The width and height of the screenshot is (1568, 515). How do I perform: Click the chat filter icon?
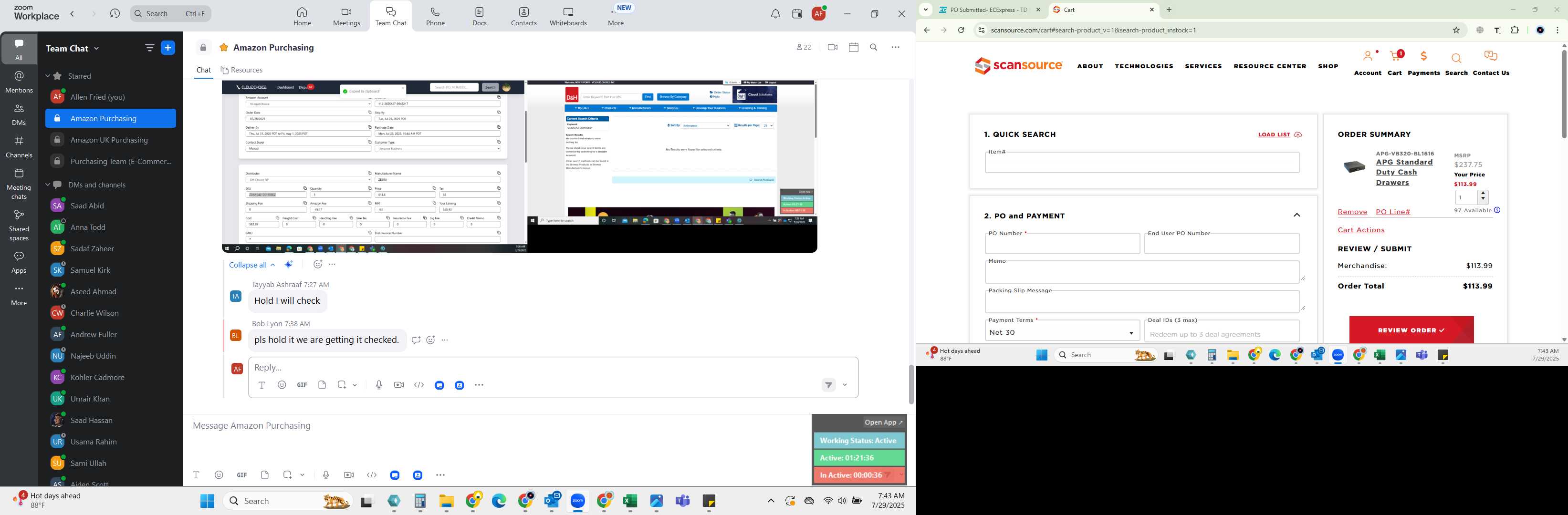tap(149, 48)
